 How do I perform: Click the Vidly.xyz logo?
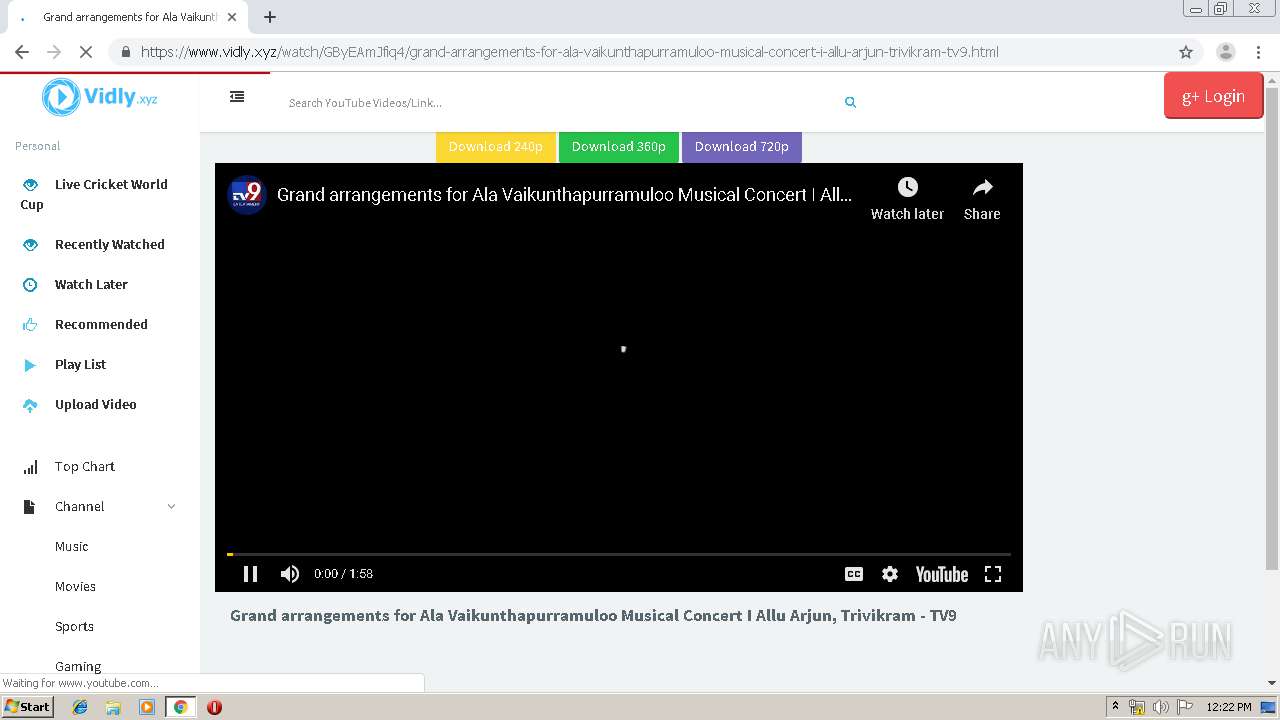click(x=100, y=97)
